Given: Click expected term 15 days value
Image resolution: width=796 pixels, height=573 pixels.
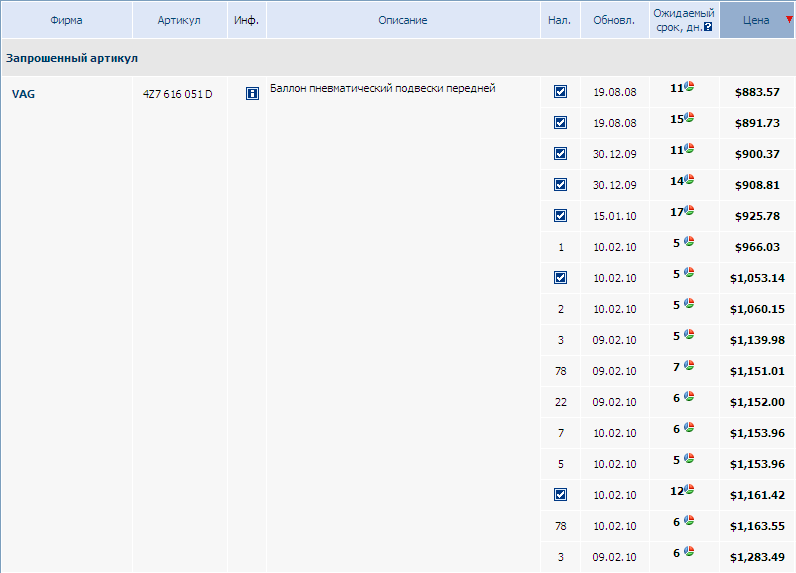Looking at the screenshot, I should coord(677,119).
